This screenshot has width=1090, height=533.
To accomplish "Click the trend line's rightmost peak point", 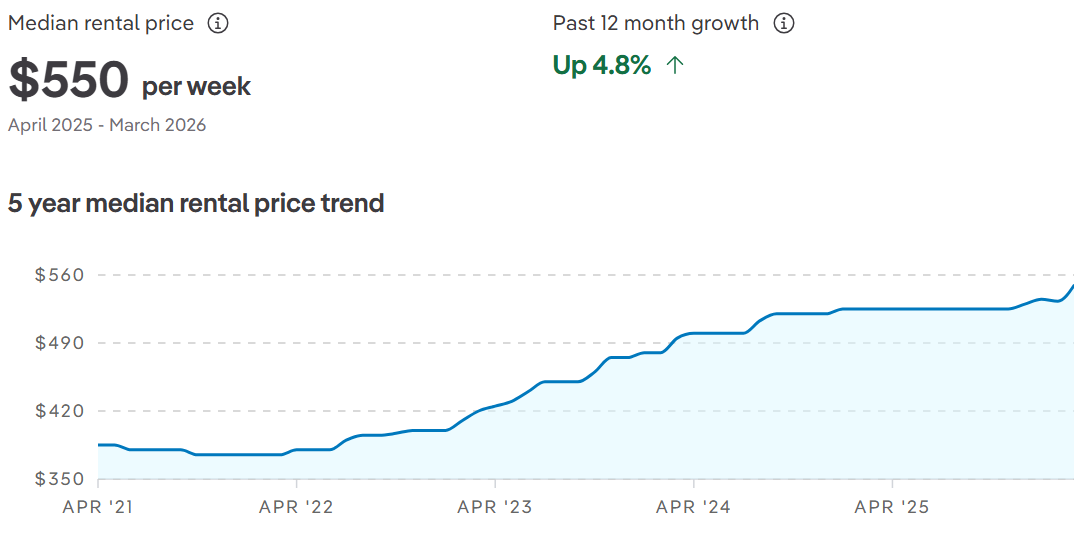I will click(1073, 286).
